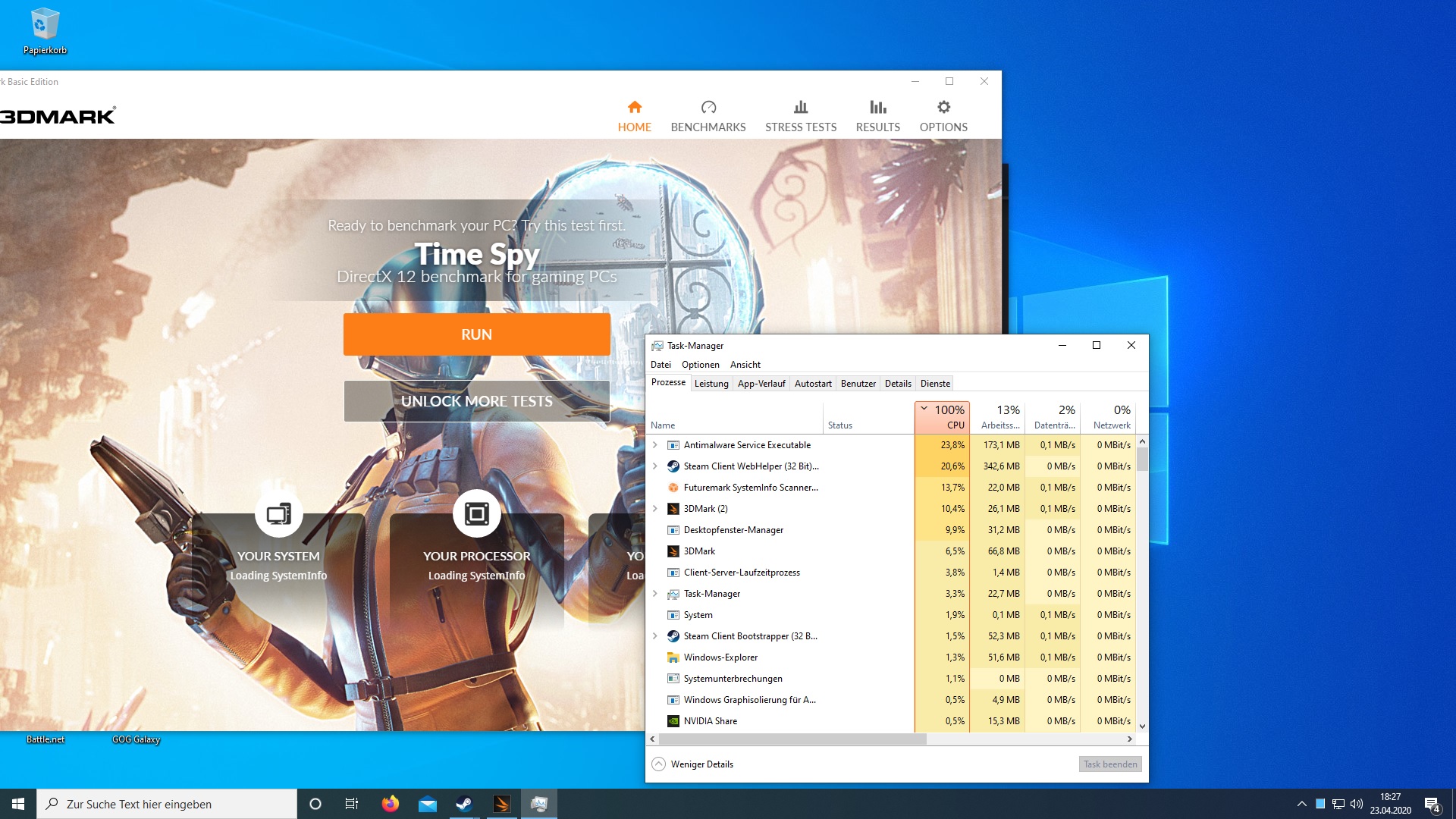Open OPTIONS gear in 3DMark
The height and width of the screenshot is (819, 1456).
(943, 116)
